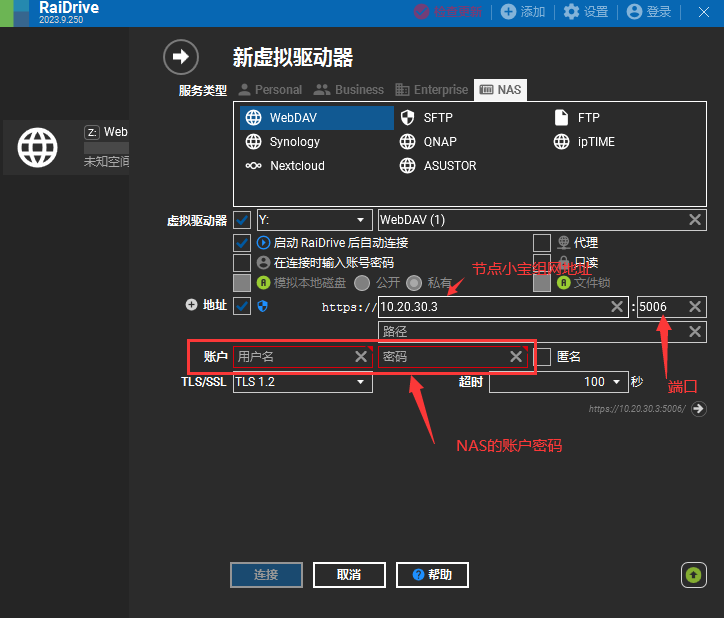This screenshot has width=724, height=618.
Task: Select QNAP service
Action: pyautogui.click(x=428, y=142)
